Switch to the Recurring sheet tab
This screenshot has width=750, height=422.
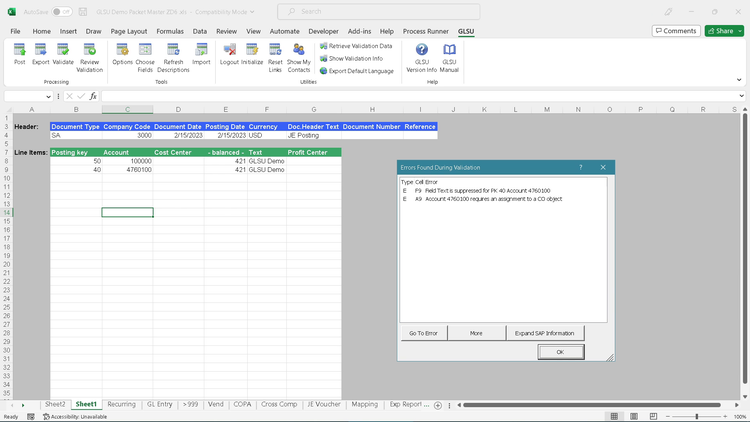point(121,404)
